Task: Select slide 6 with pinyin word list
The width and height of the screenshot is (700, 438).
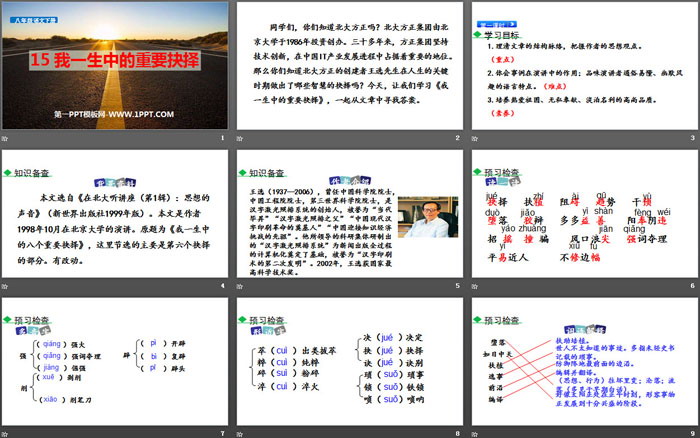Action: 582,212
